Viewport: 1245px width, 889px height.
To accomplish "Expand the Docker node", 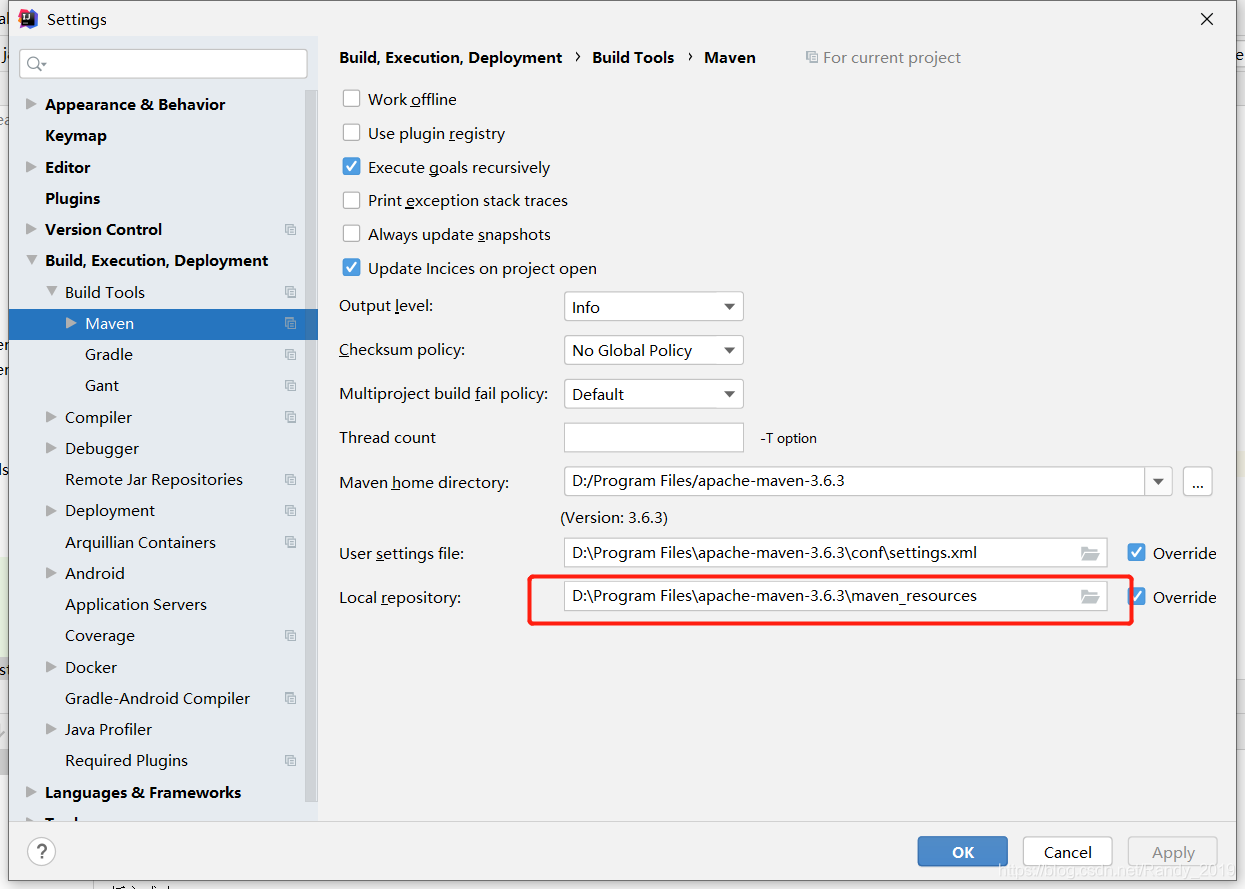I will [51, 667].
